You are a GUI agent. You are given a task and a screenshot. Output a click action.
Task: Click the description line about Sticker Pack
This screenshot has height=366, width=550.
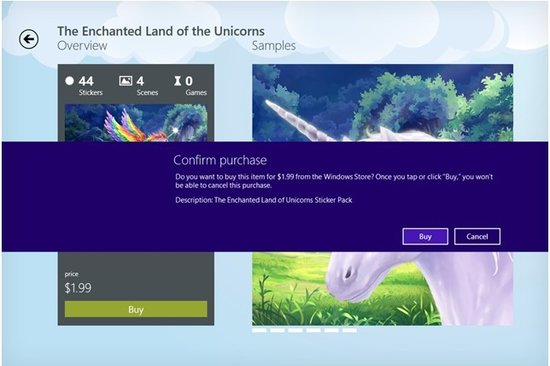pyautogui.click(x=263, y=200)
